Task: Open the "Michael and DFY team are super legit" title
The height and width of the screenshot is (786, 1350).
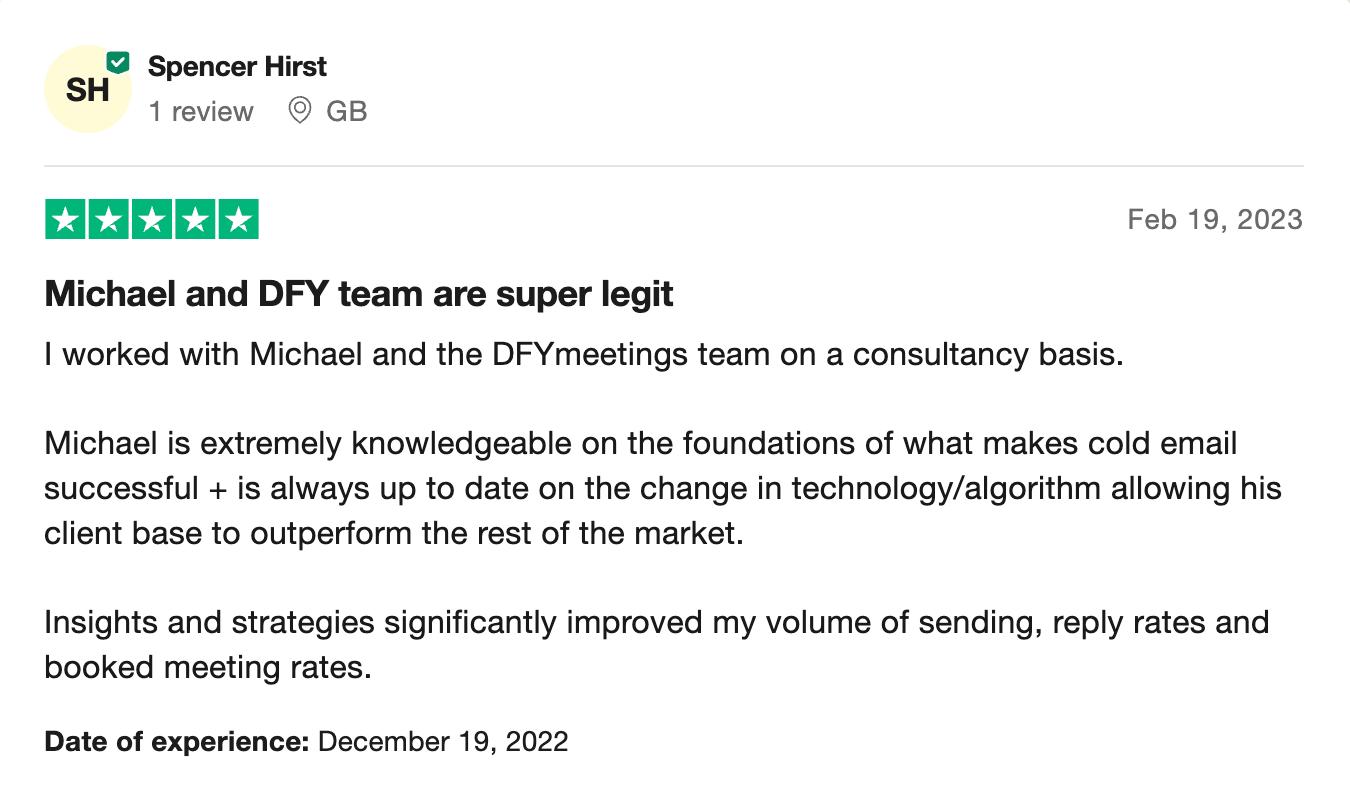Action: tap(359, 295)
